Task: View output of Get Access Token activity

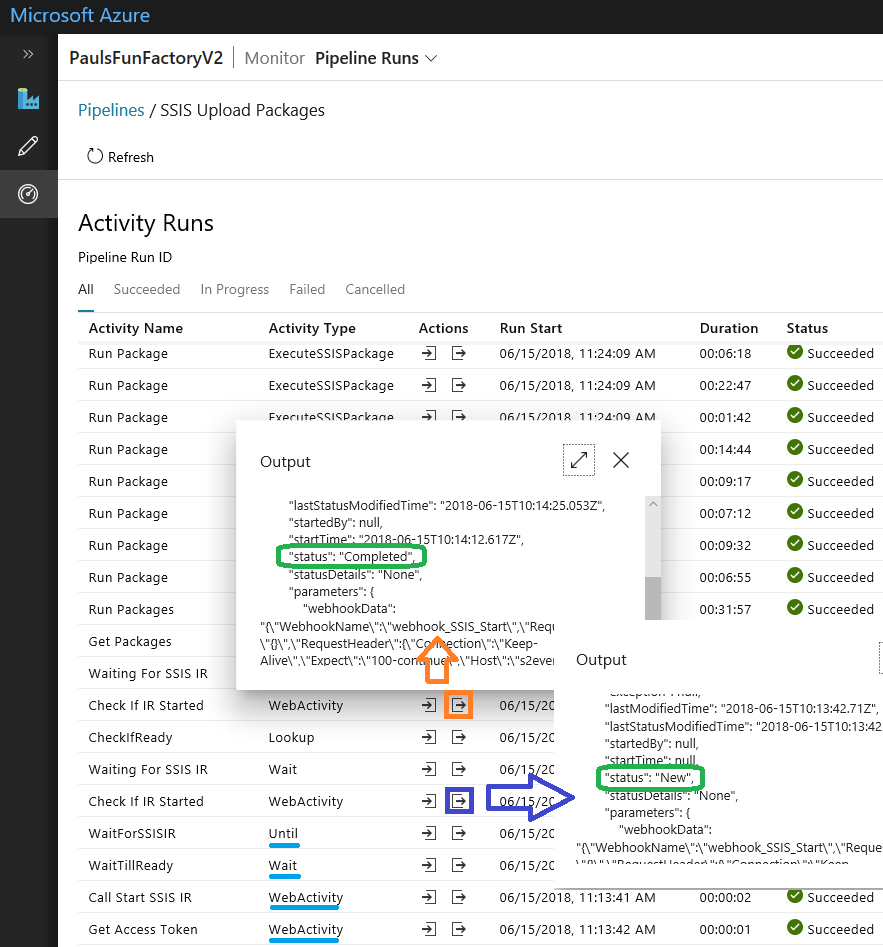Action: tap(458, 929)
